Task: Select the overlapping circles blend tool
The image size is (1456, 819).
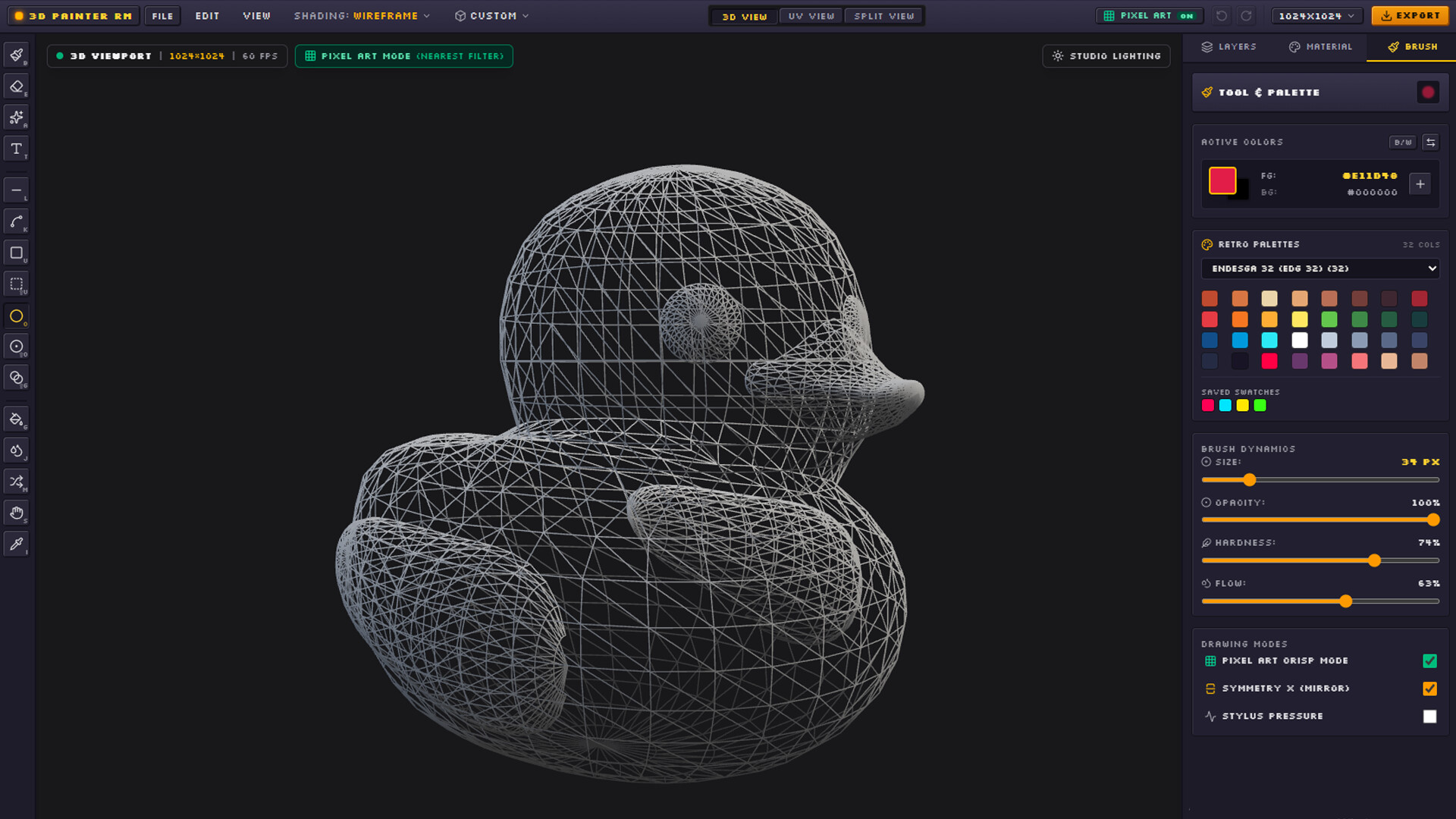Action: point(17,378)
